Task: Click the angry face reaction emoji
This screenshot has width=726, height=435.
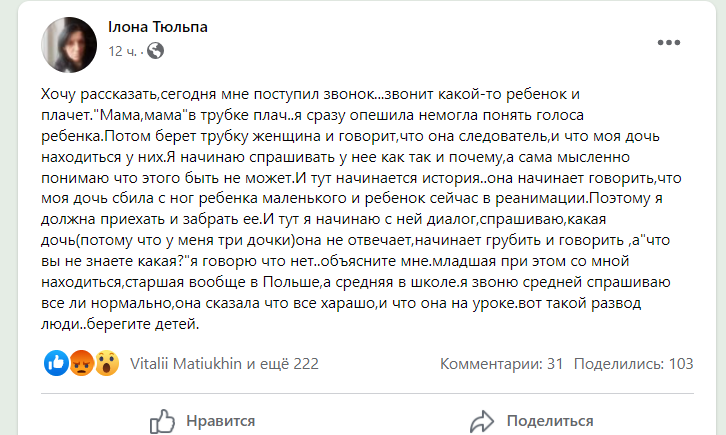Action: pyautogui.click(x=82, y=363)
